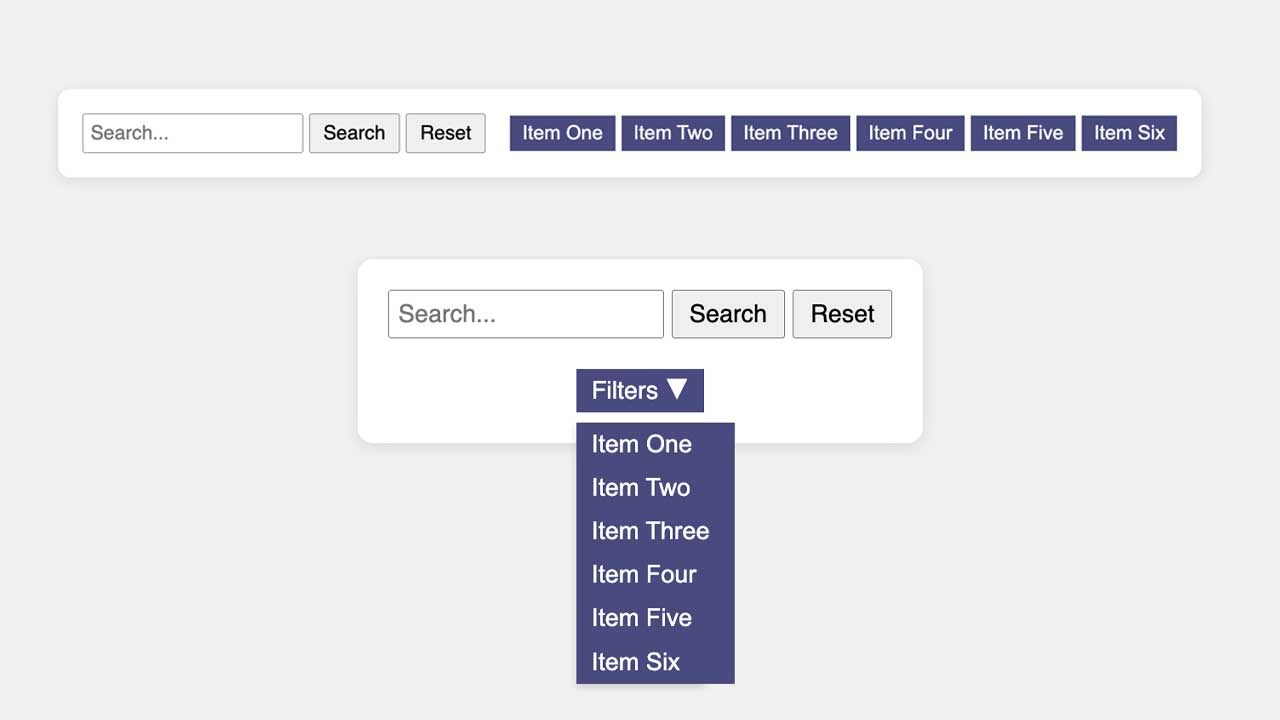
Task: Select Item Six at the bottom of the dropdown
Action: [635, 661]
